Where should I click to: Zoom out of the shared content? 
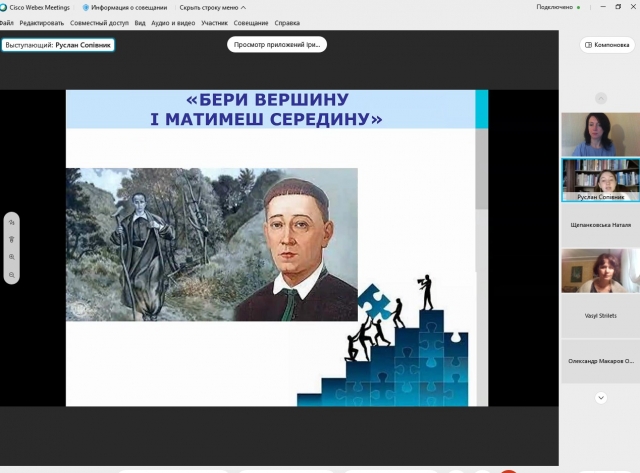(11, 275)
